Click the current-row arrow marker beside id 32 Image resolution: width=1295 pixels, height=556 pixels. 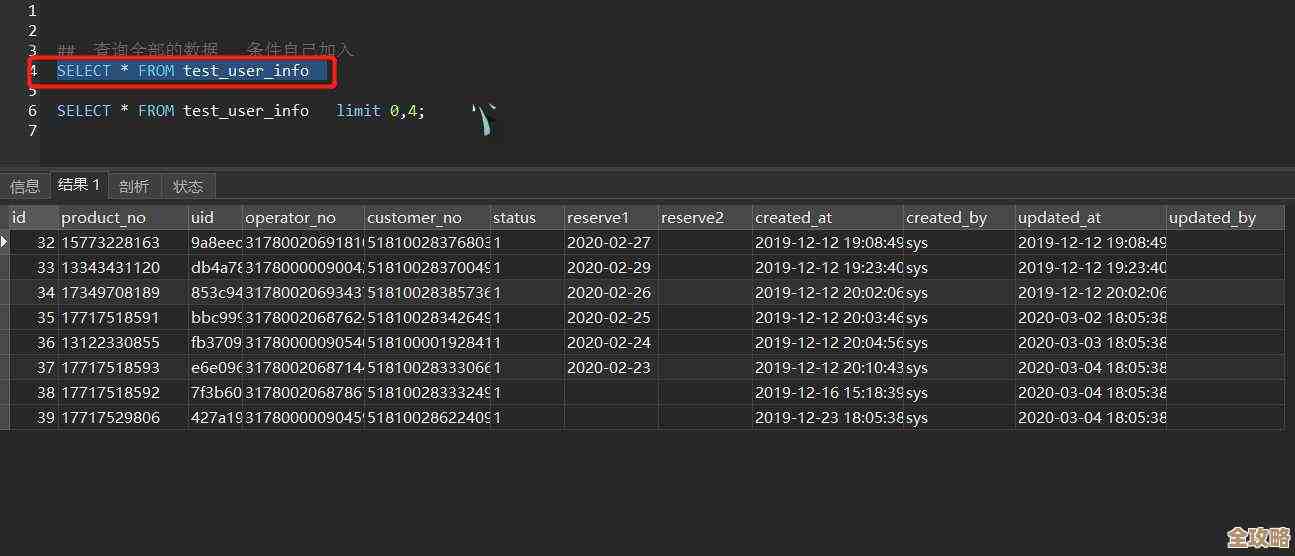point(4,242)
